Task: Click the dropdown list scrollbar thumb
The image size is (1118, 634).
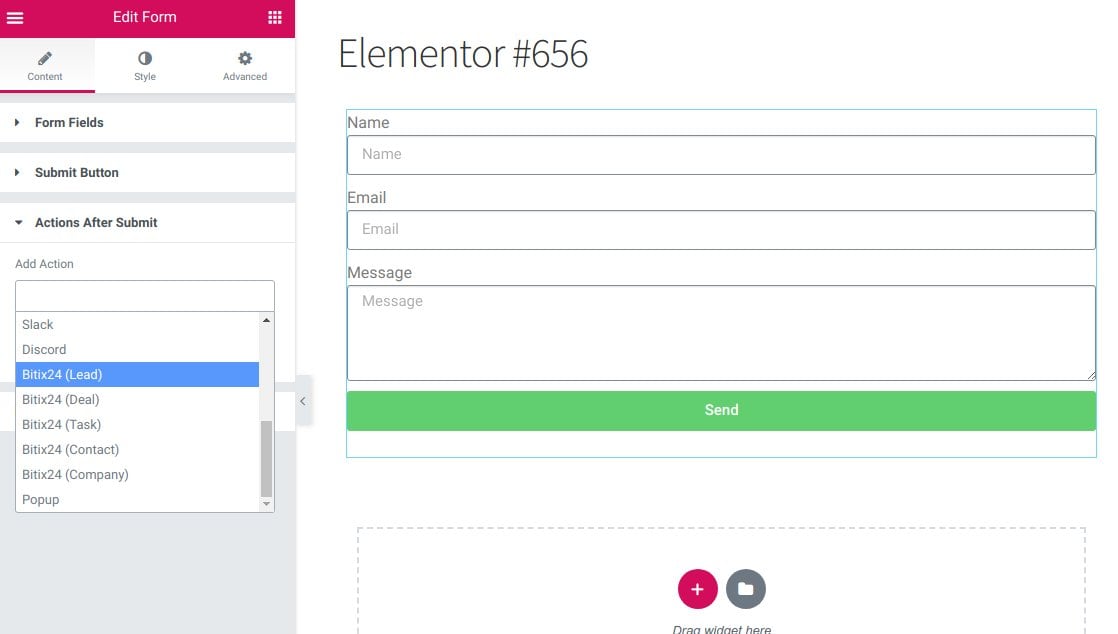Action: 266,458
